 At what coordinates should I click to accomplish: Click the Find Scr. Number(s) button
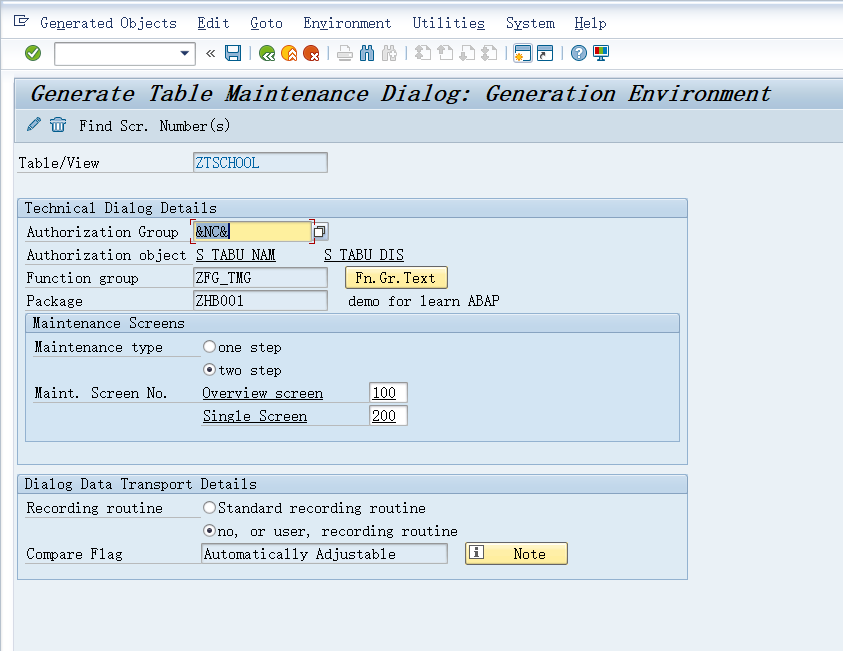pos(155,126)
